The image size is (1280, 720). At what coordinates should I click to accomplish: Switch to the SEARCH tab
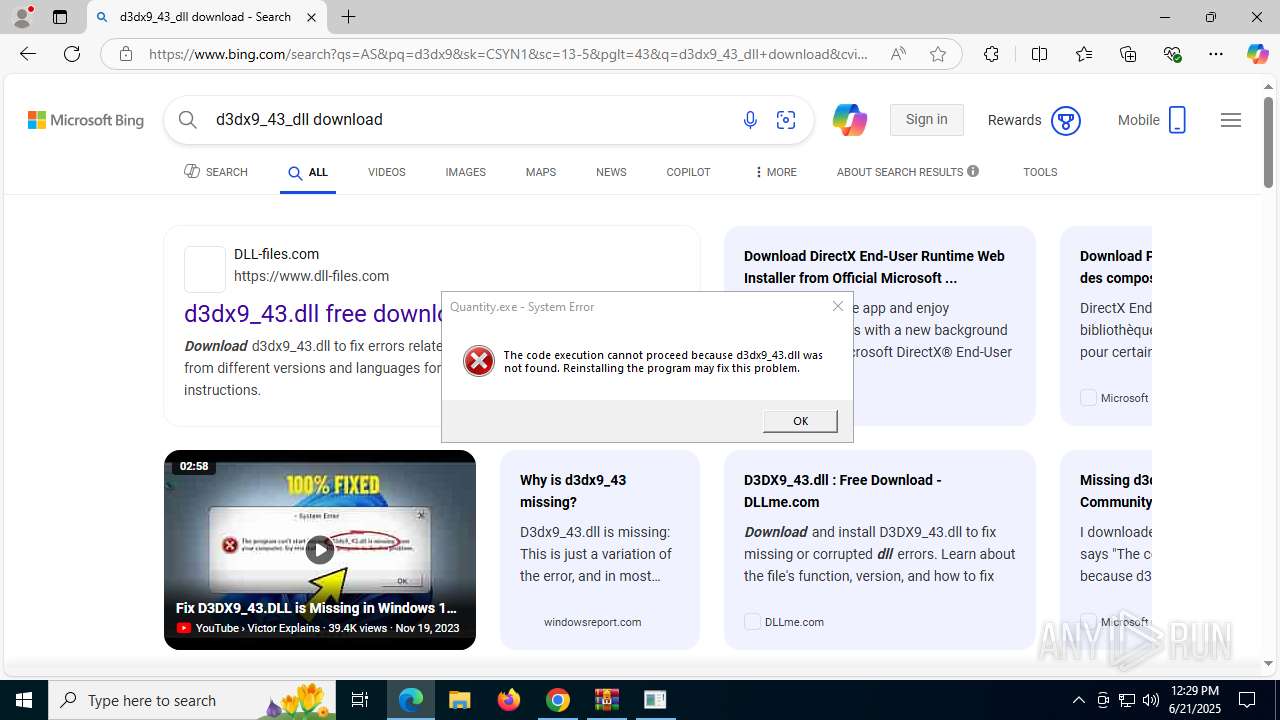click(x=216, y=172)
